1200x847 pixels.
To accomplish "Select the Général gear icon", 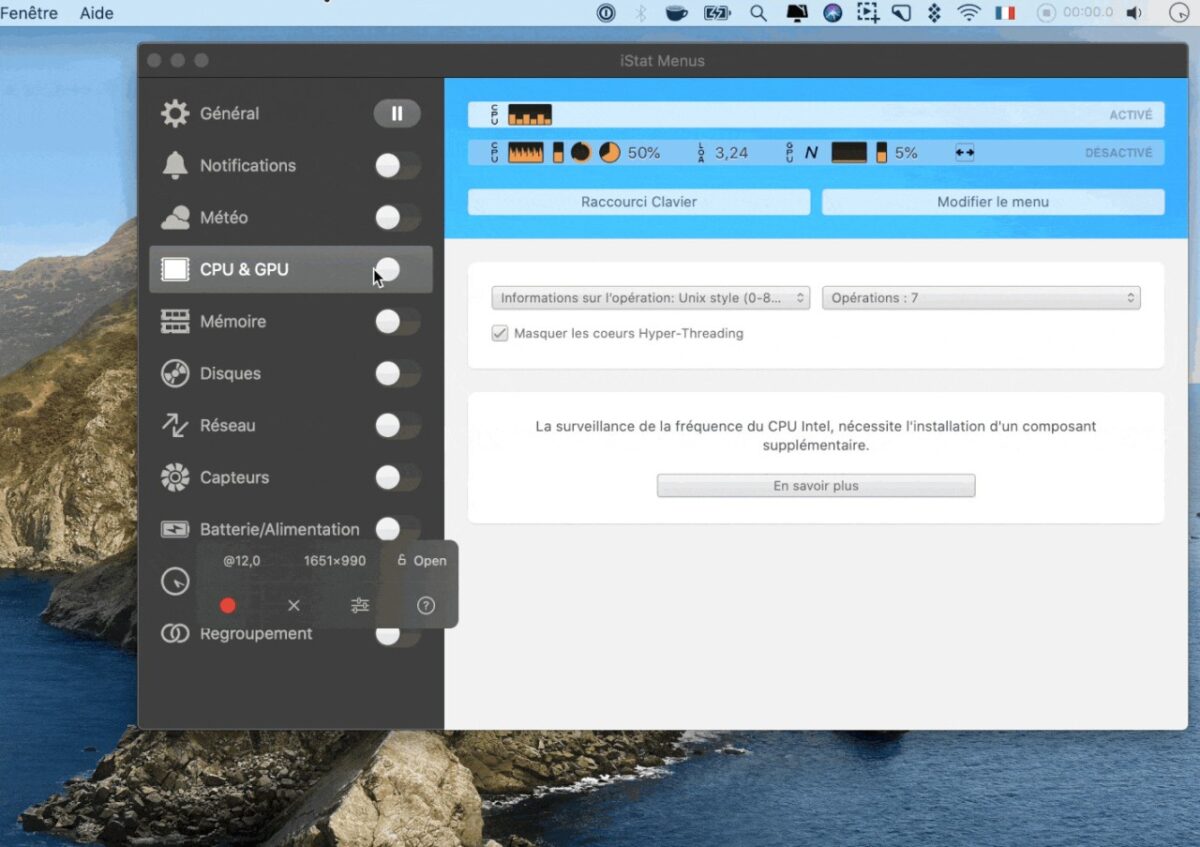I will (x=175, y=113).
